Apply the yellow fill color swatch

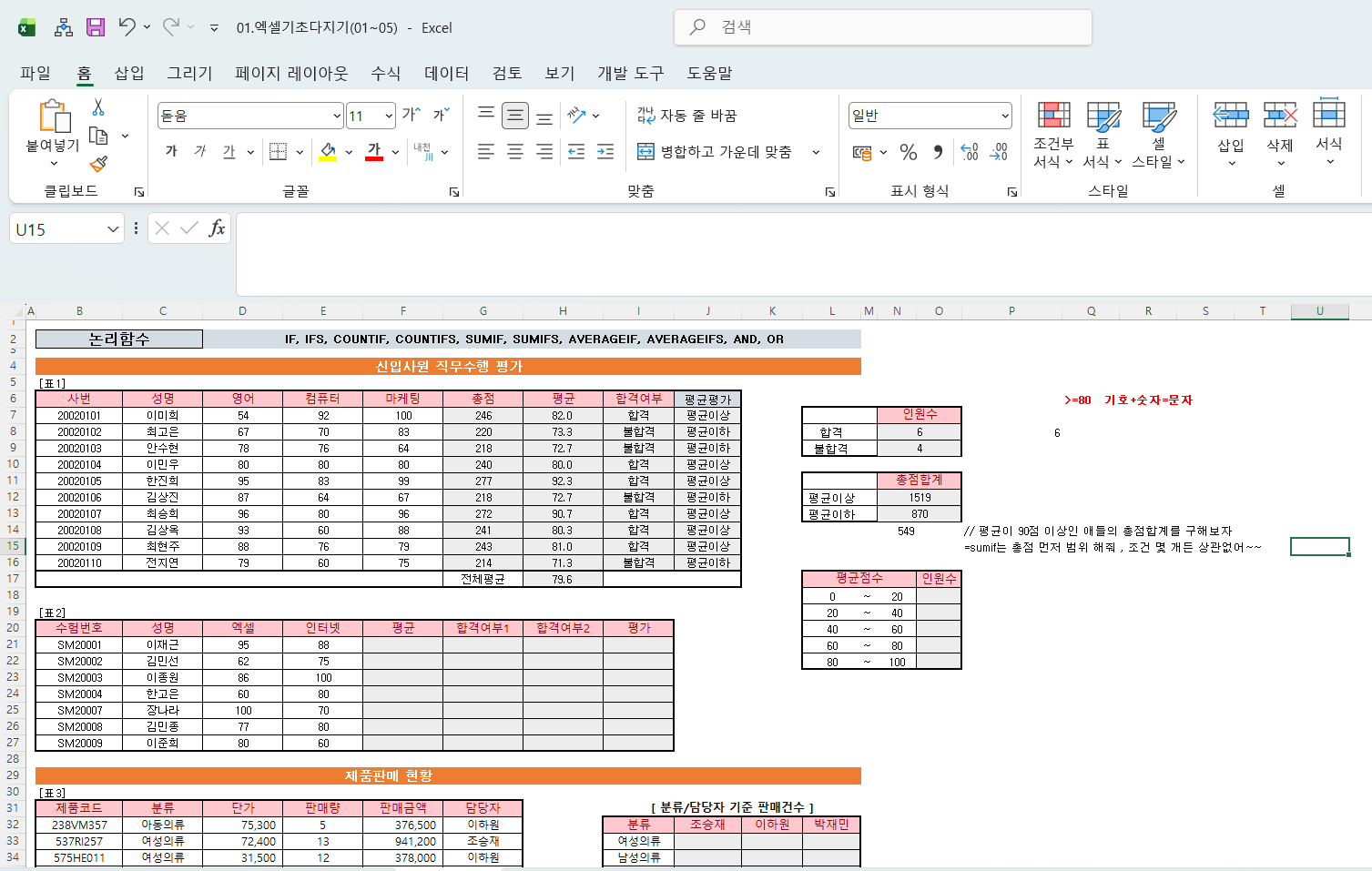coord(328,152)
